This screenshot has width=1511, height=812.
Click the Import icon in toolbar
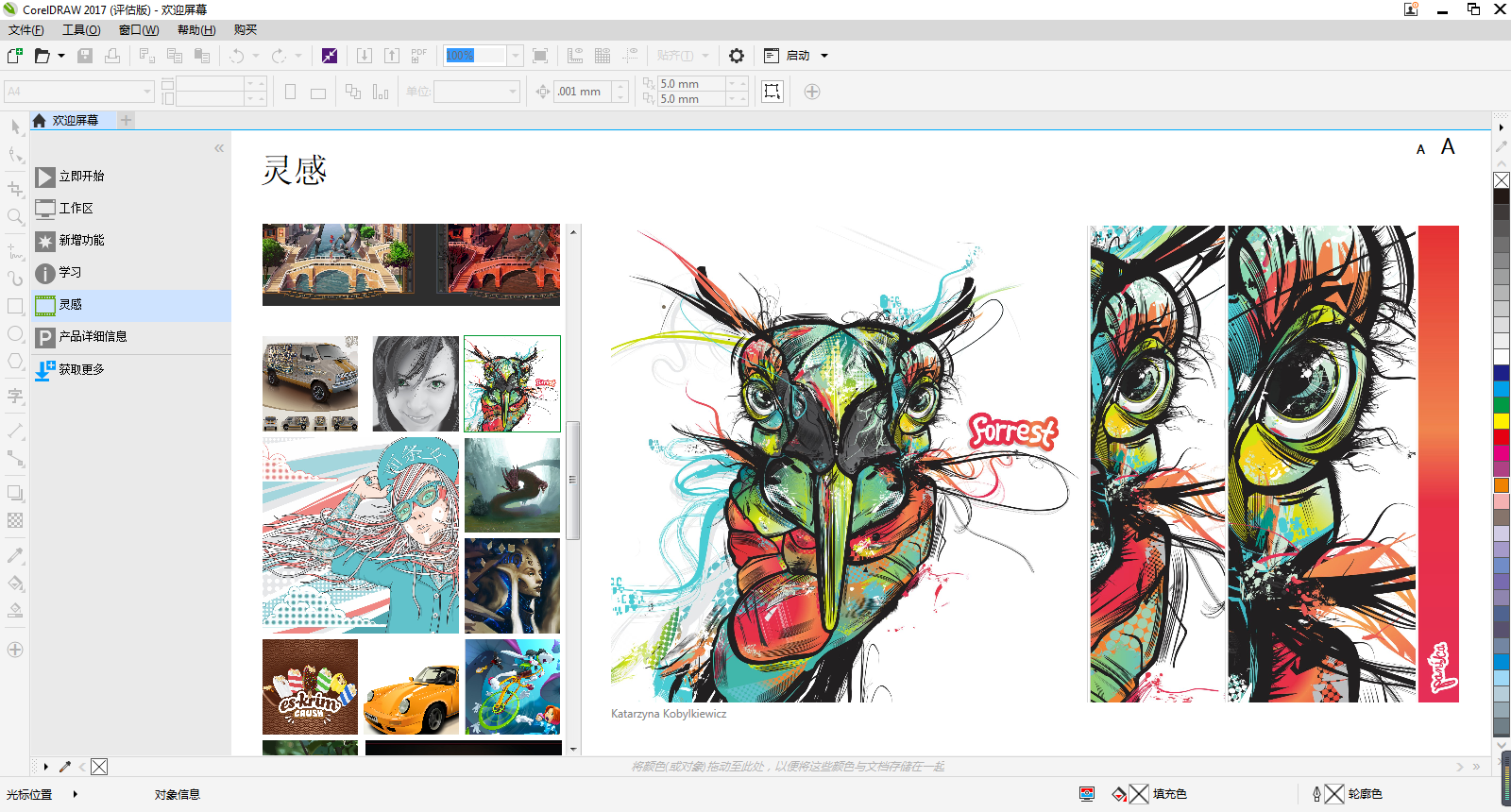(x=365, y=56)
